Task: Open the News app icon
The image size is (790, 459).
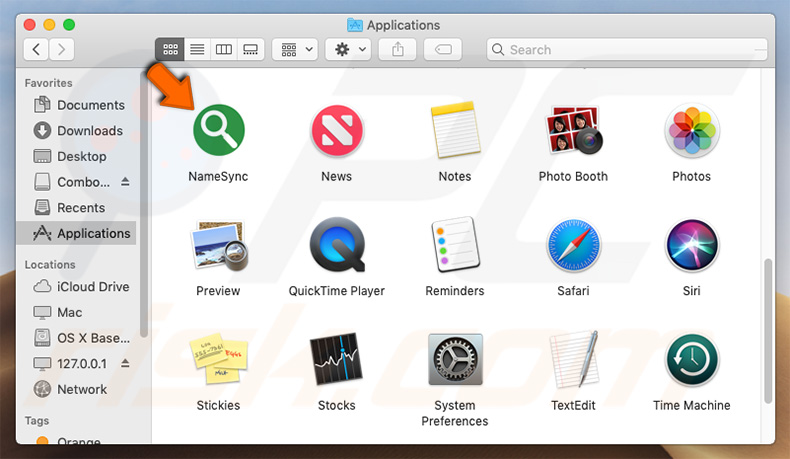Action: point(337,130)
